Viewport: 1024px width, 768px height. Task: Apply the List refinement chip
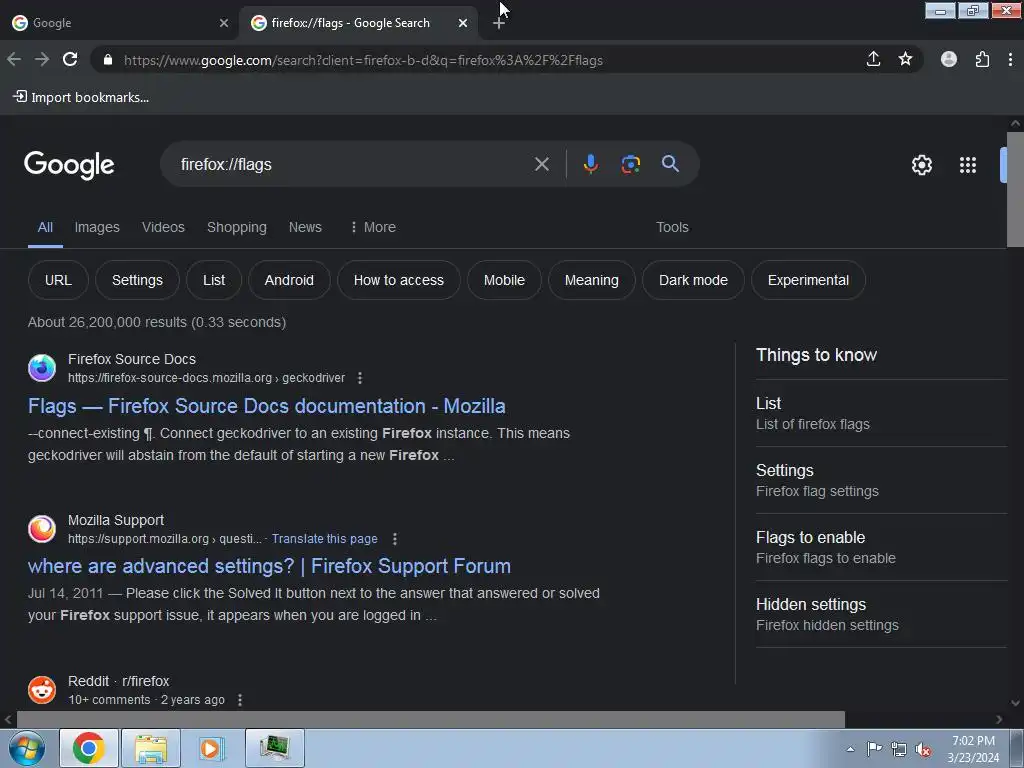214,280
